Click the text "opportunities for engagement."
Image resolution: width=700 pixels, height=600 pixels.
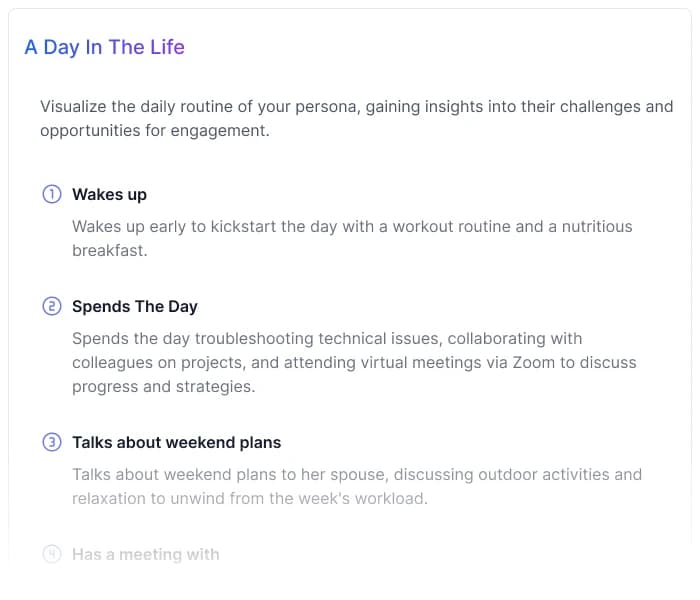(x=155, y=130)
